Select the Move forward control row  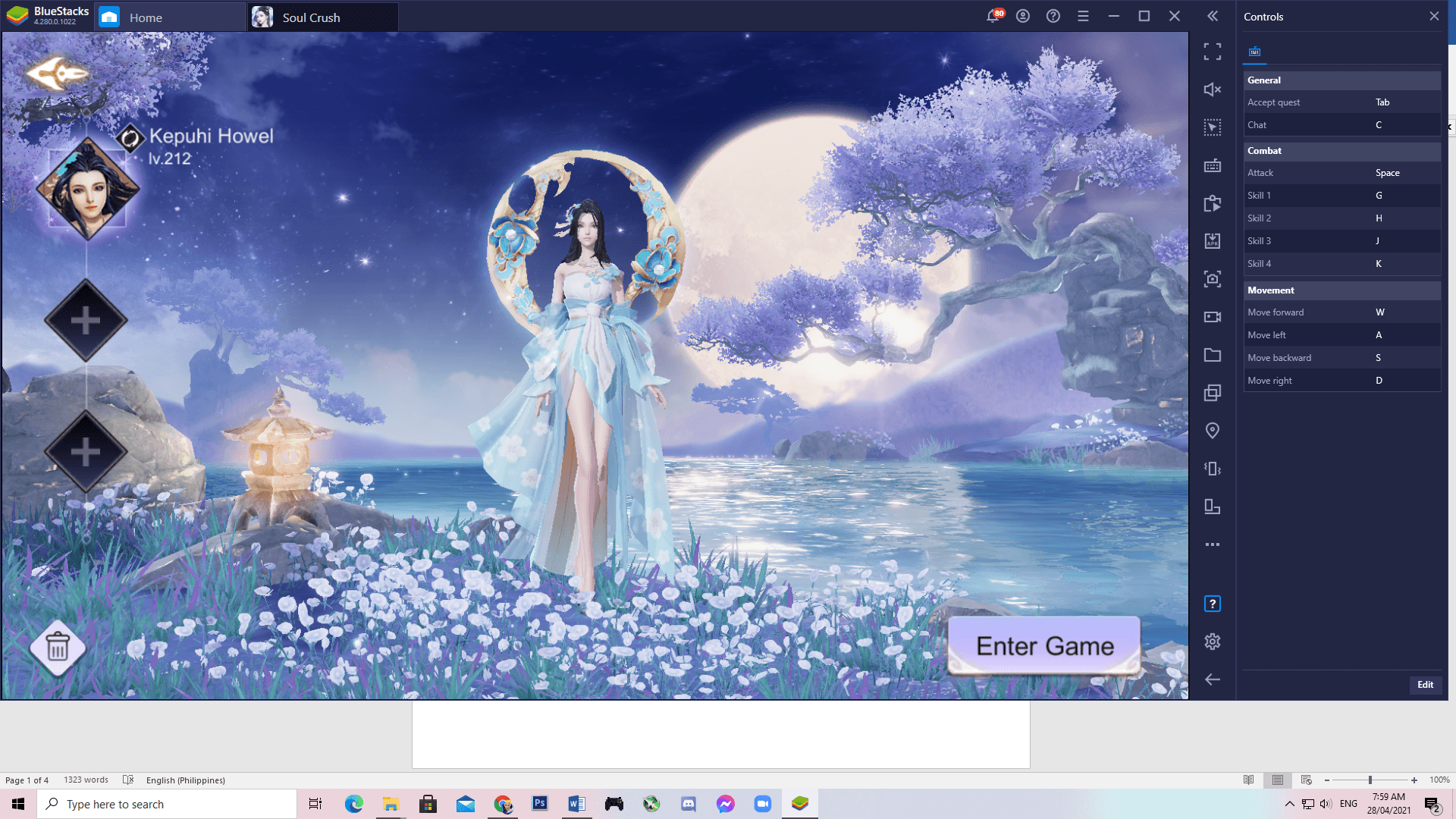[1342, 312]
